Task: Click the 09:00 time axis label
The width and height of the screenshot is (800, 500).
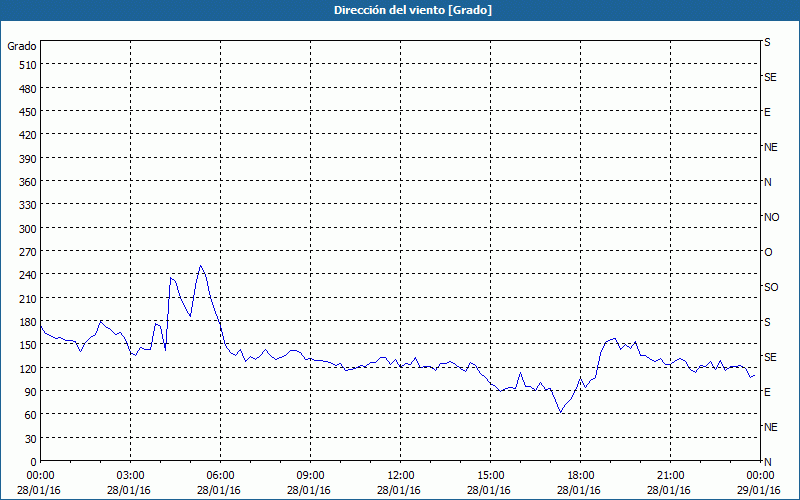Action: (310, 475)
